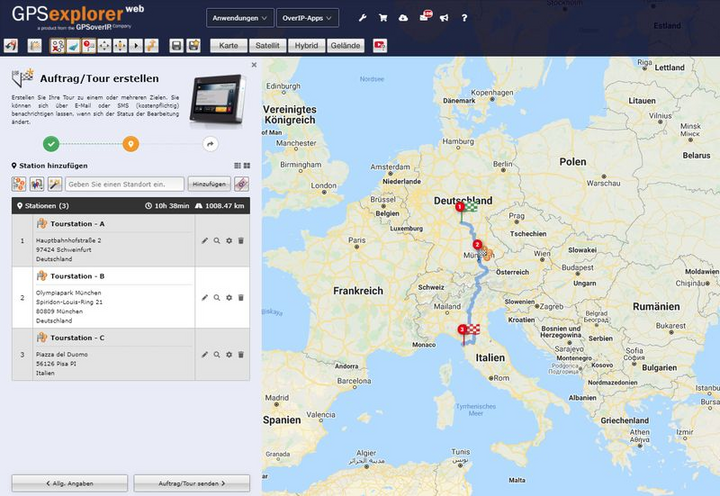Click the black play arrow toolbar icon

(x=135, y=45)
